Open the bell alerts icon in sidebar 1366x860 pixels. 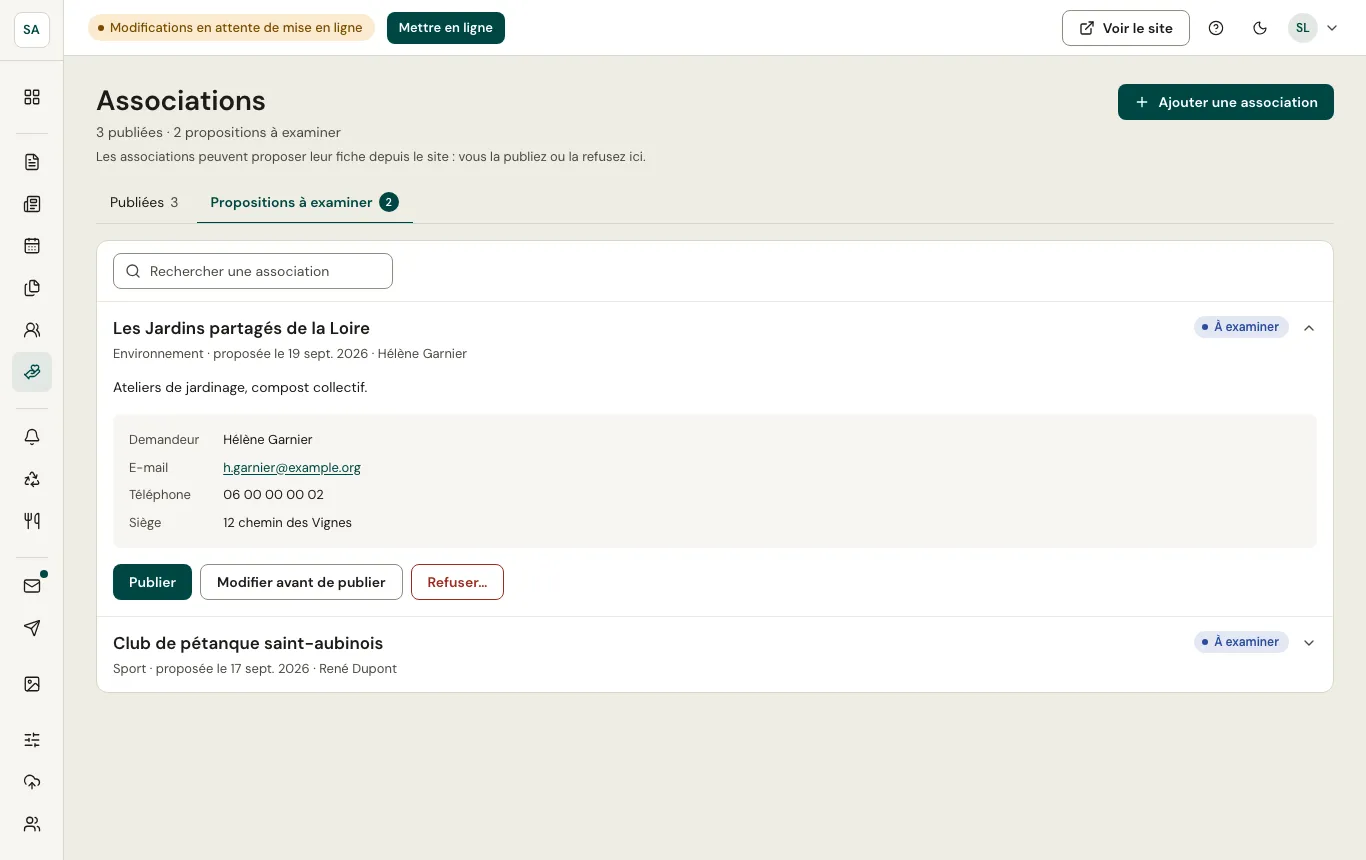(32, 437)
